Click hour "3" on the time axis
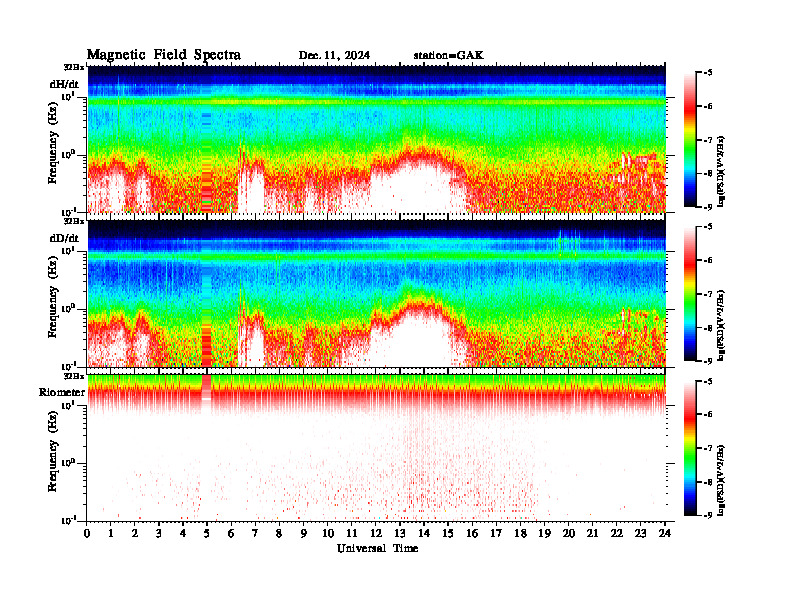The width and height of the screenshot is (792, 612). [x=159, y=533]
